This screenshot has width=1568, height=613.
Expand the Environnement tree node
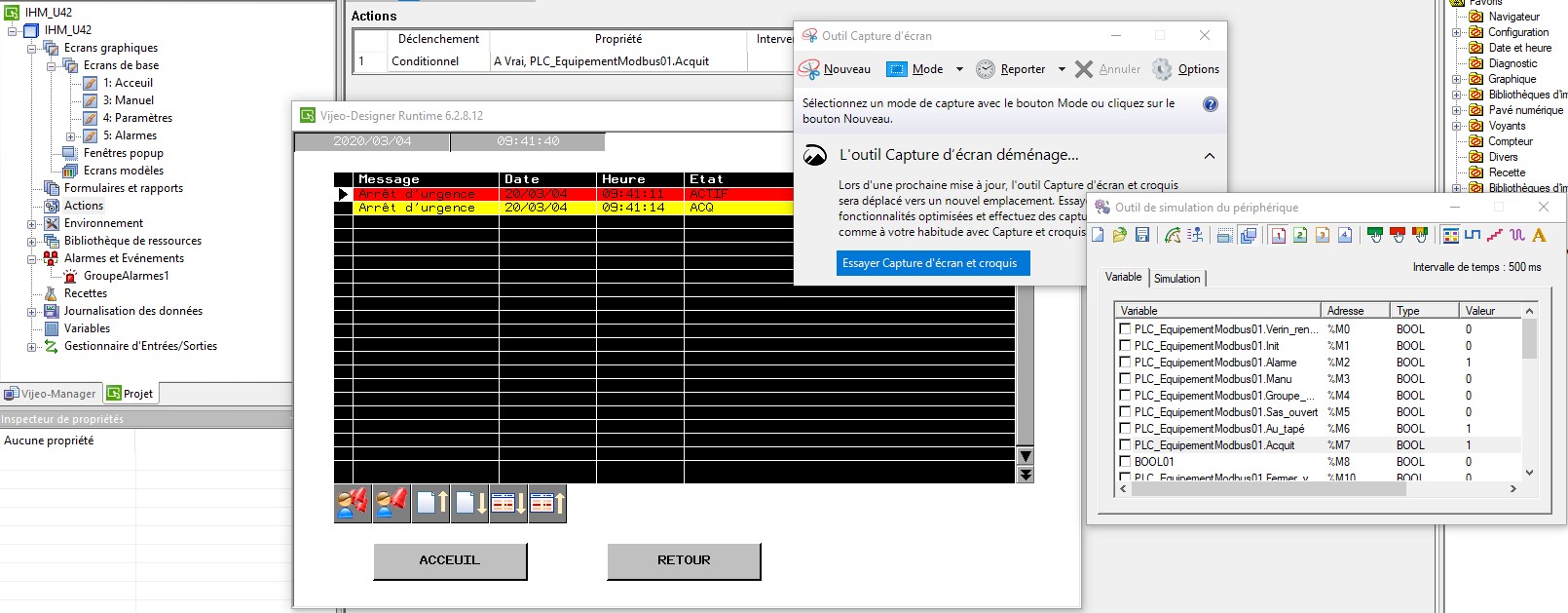click(32, 224)
